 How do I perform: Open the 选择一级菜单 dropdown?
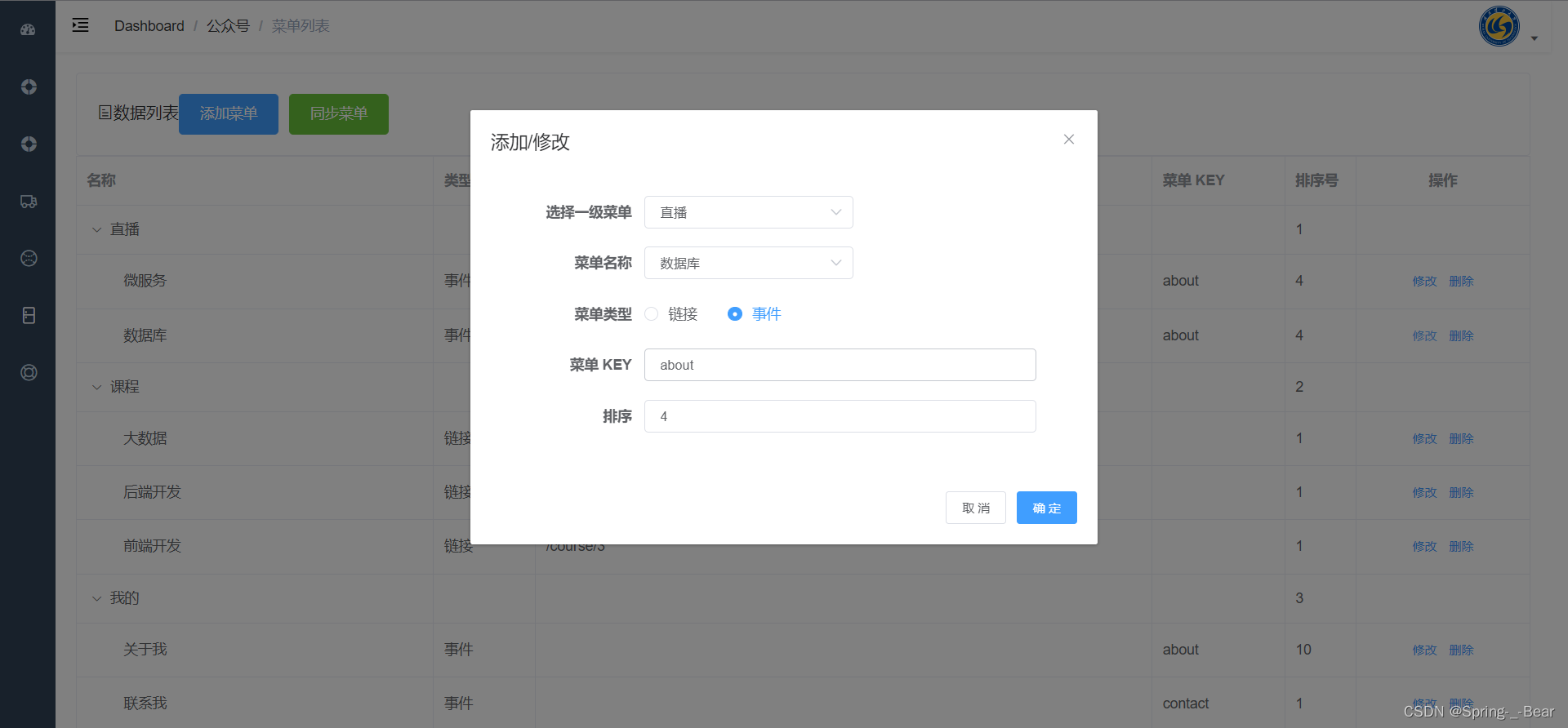click(749, 212)
